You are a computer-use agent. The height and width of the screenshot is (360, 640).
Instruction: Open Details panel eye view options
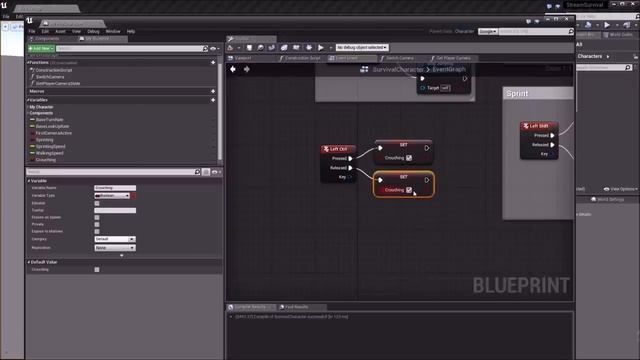[x=216, y=172]
